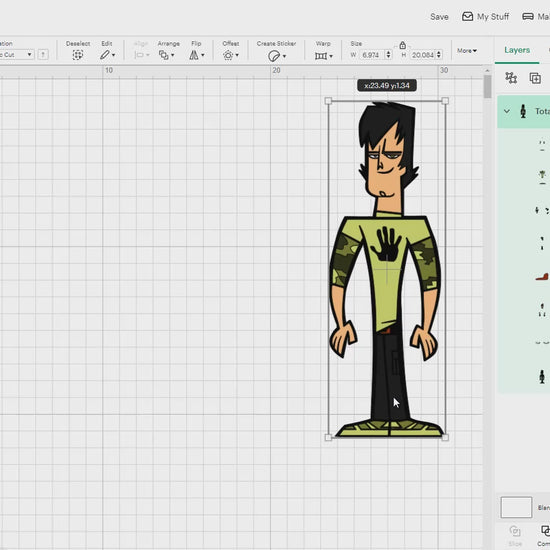Open the Create Sticker dropdown arrow
The image size is (550, 550).
(x=284, y=56)
